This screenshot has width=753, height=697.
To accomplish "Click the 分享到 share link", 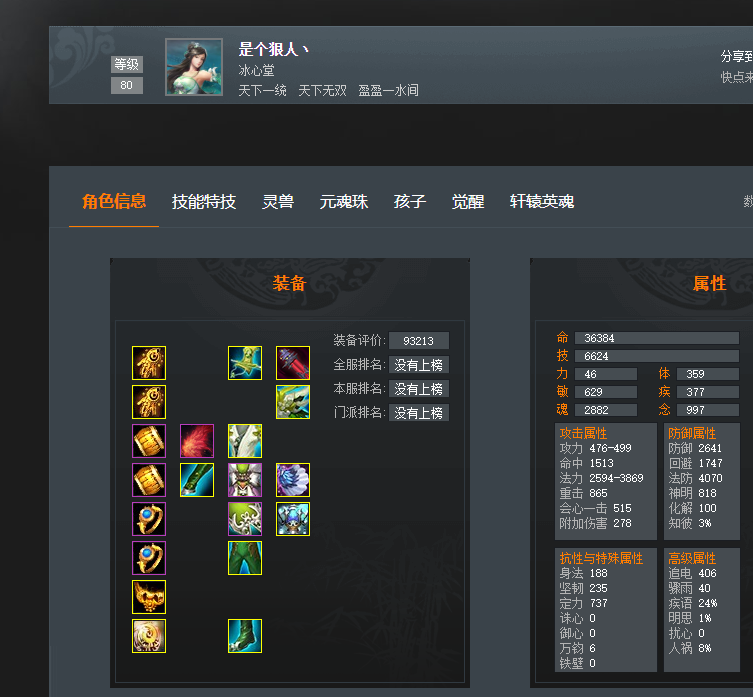I will [x=736, y=56].
